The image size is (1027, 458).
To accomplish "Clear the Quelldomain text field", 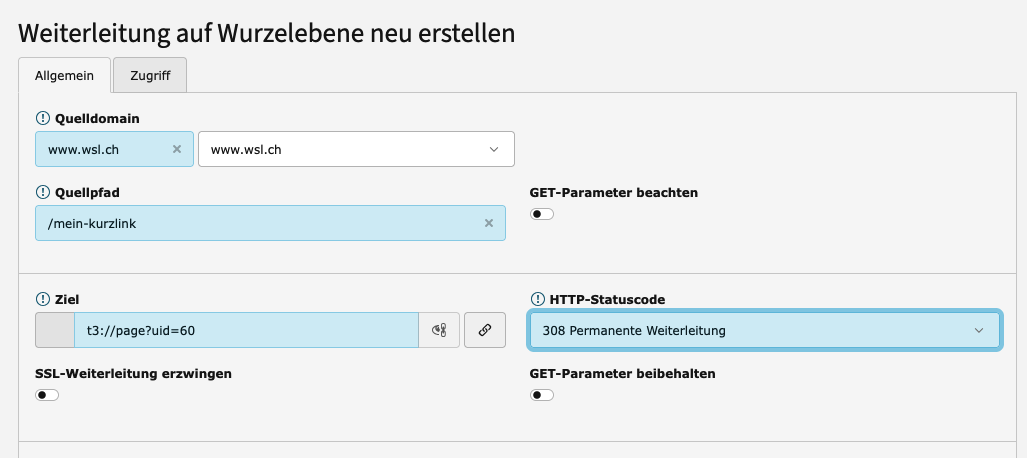I will pyautogui.click(x=177, y=149).
